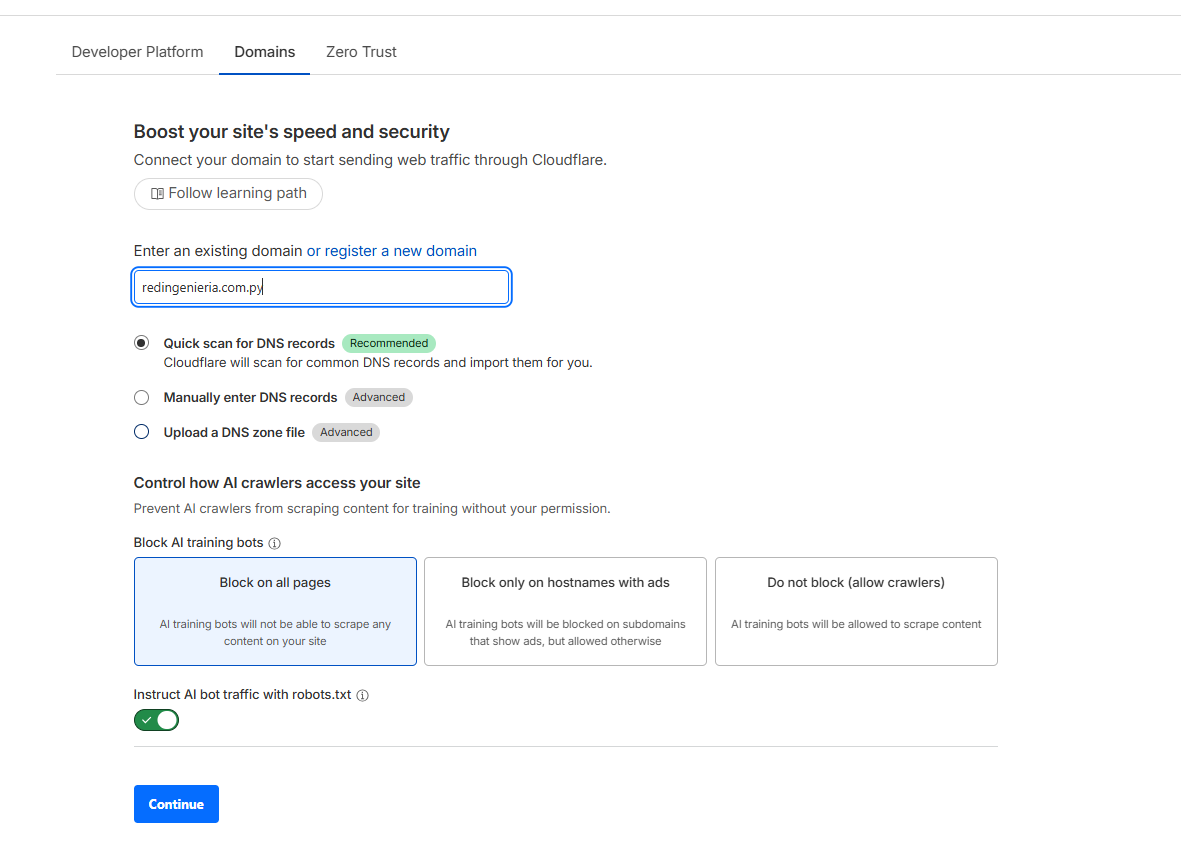Click info icon beside robots.txt instruction label

pos(363,696)
